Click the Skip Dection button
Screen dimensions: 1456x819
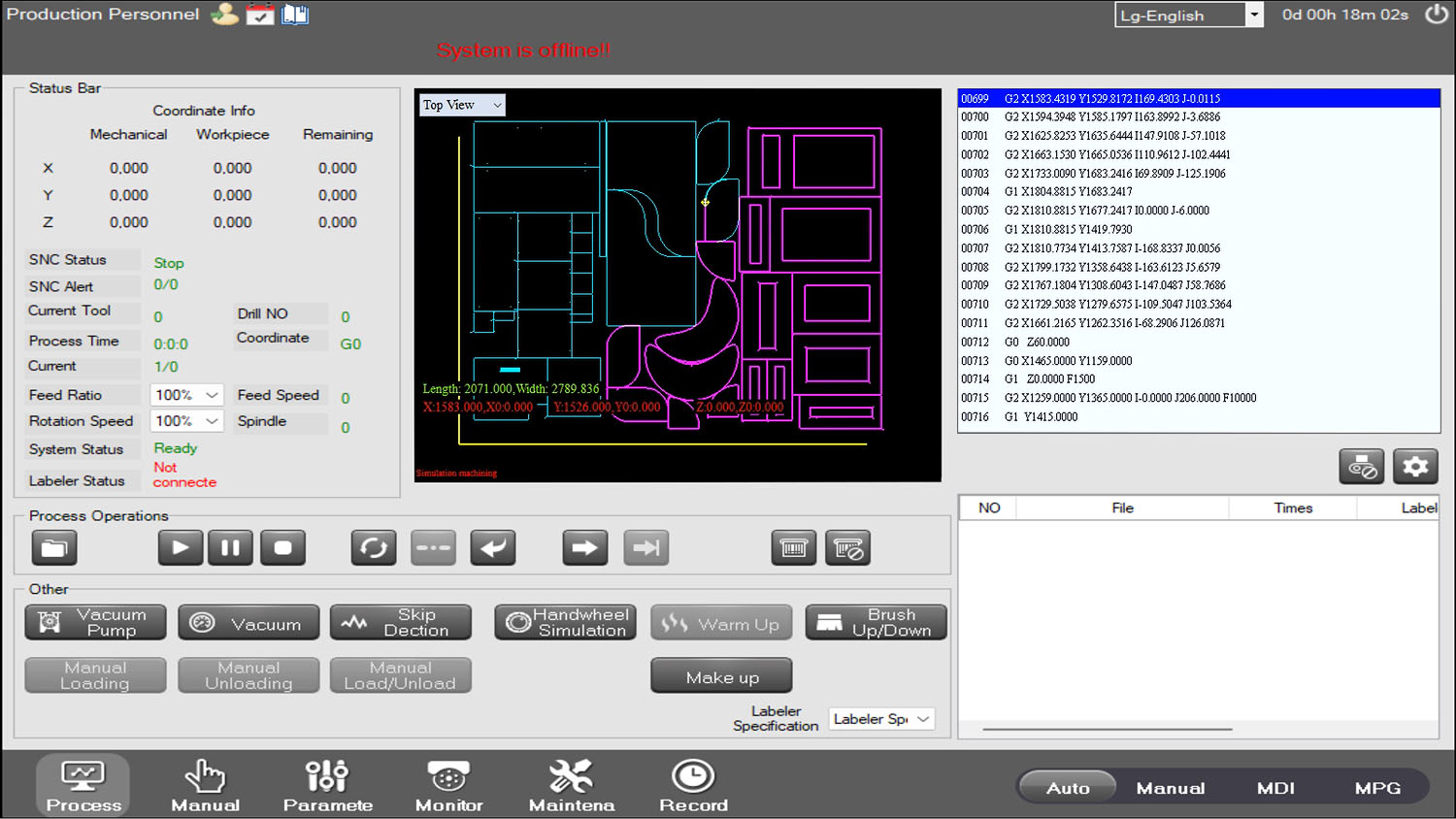(401, 623)
